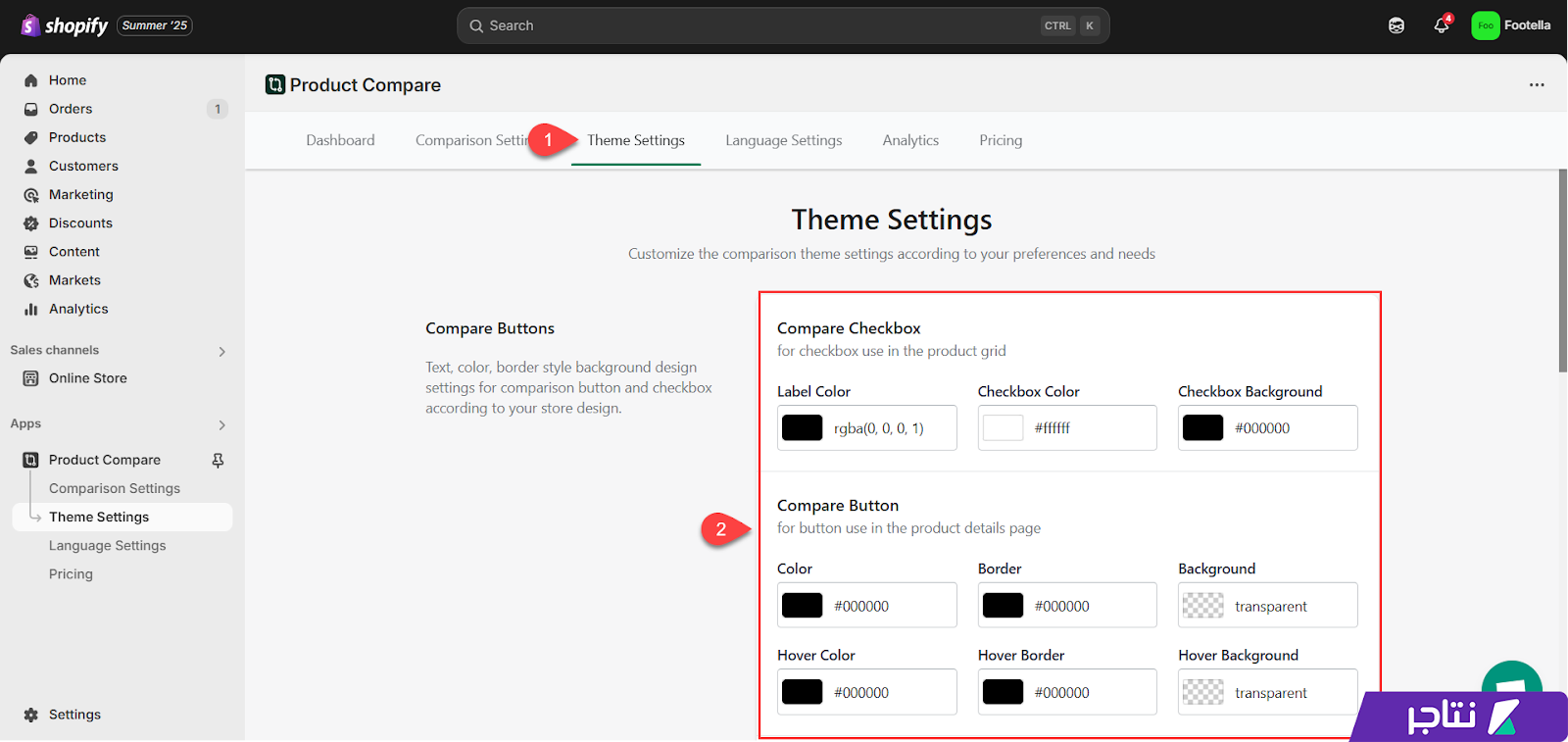Click the Compare Buttons section title

[x=490, y=328]
